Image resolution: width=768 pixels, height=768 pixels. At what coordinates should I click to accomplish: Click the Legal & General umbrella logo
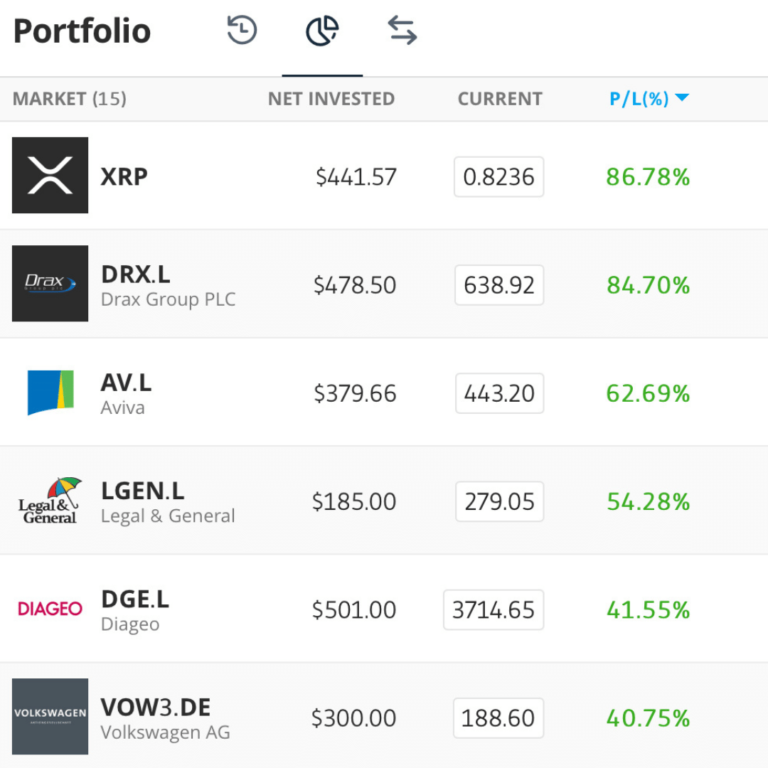[50, 501]
